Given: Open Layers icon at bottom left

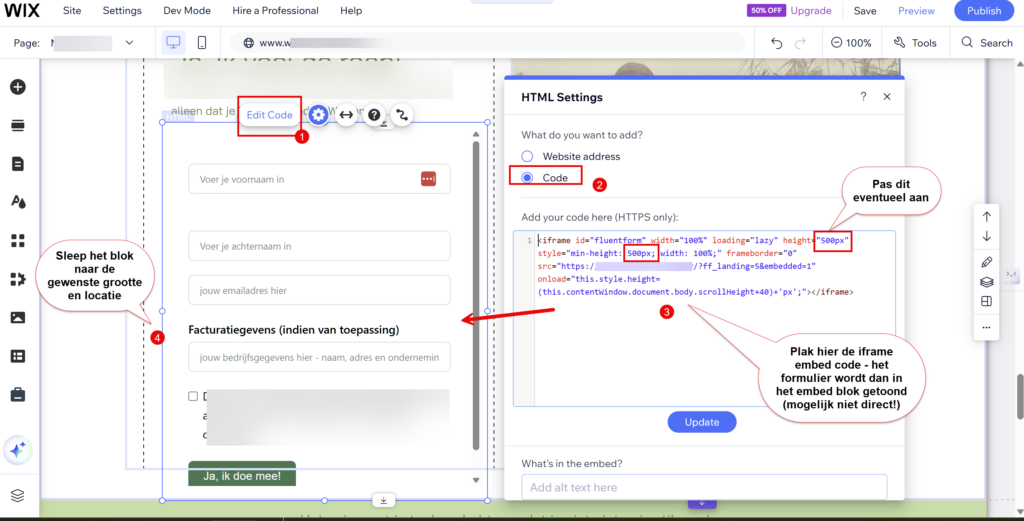Looking at the screenshot, I should [x=17, y=495].
